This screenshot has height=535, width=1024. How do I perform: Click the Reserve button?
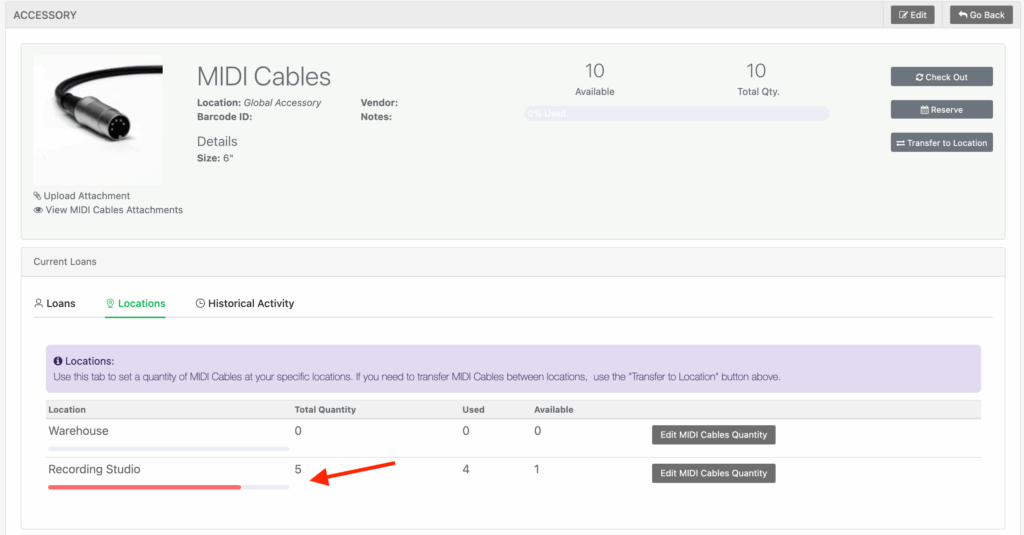pyautogui.click(x=941, y=110)
